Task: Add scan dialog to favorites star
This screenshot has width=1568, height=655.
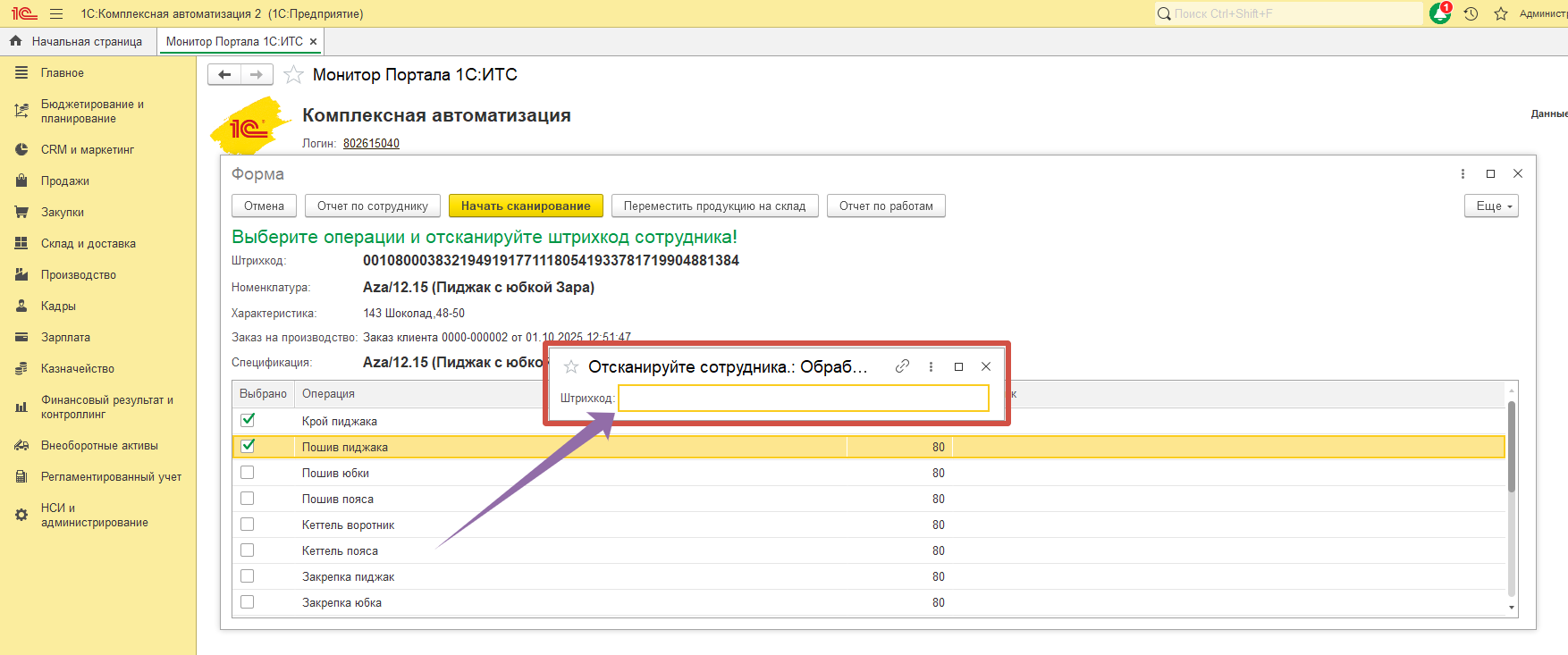Action: pyautogui.click(x=571, y=366)
